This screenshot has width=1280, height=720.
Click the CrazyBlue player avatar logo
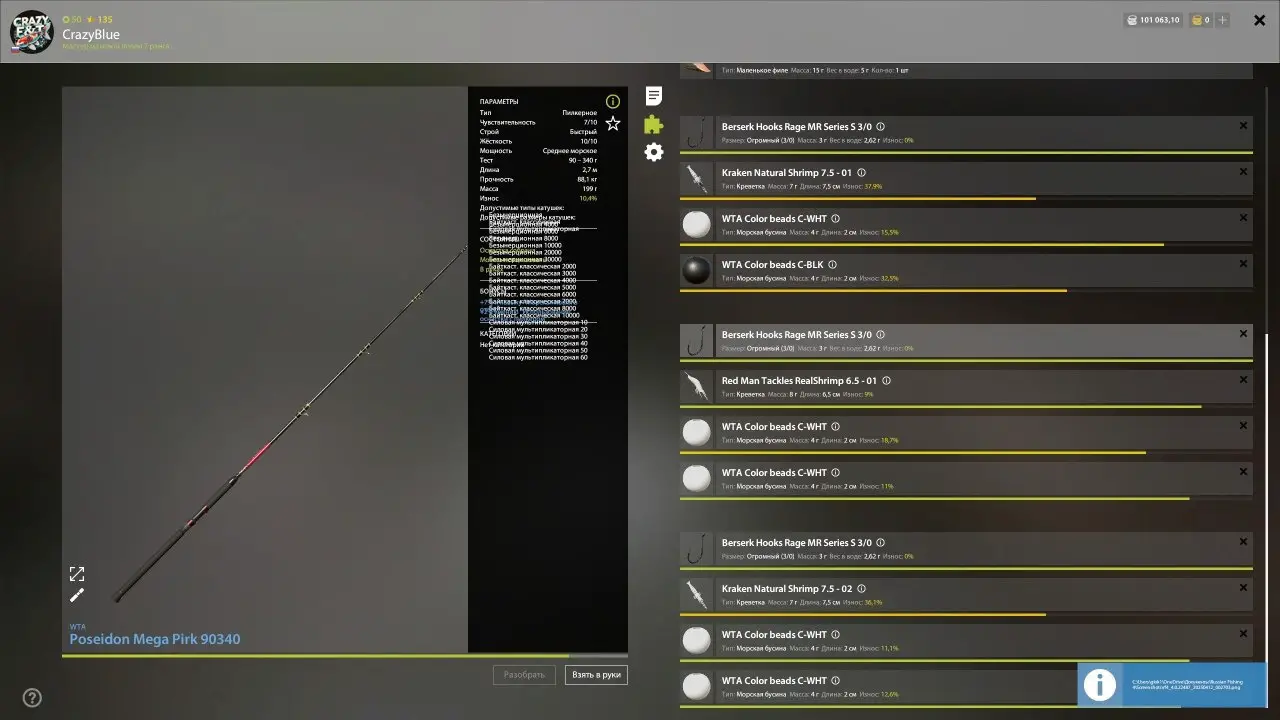click(32, 32)
